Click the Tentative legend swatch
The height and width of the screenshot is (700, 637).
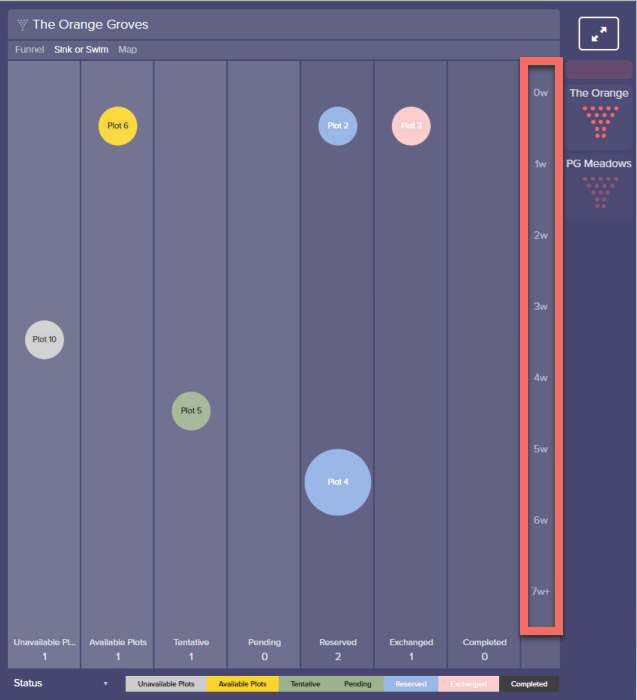(x=305, y=684)
